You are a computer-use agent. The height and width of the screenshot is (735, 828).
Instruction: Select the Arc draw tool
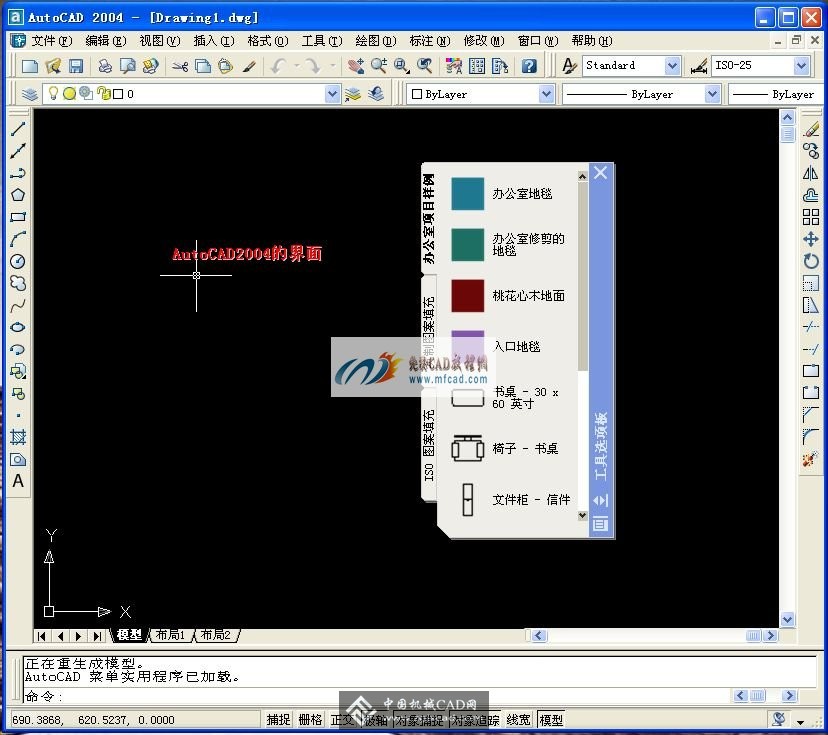point(18,239)
